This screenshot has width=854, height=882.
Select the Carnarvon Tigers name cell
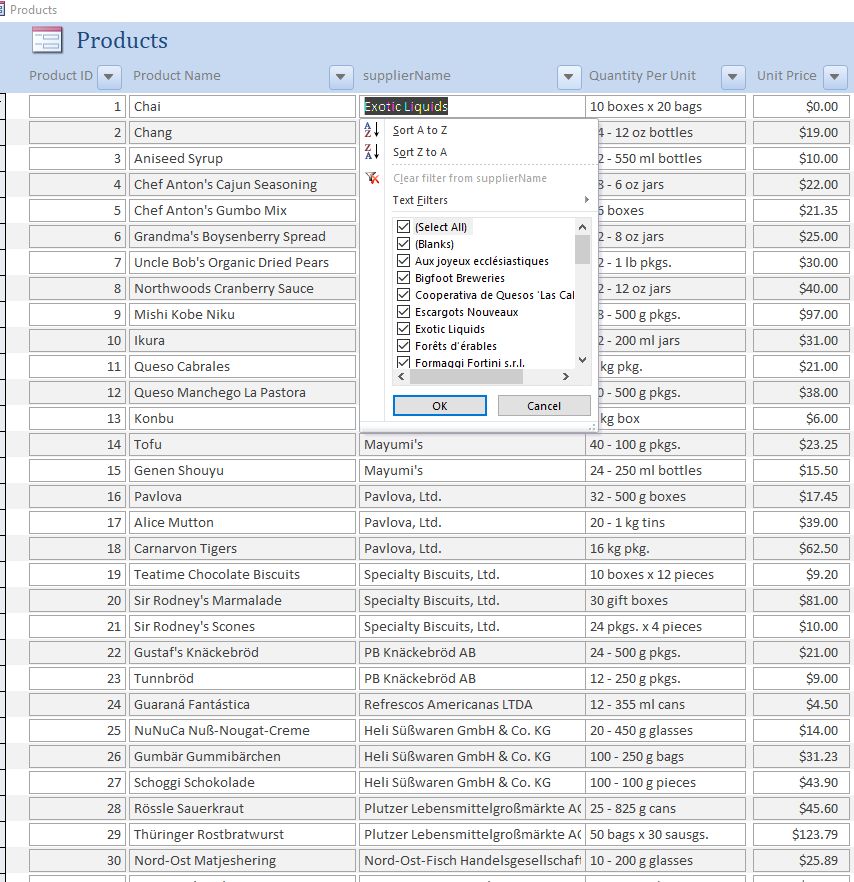pos(242,548)
